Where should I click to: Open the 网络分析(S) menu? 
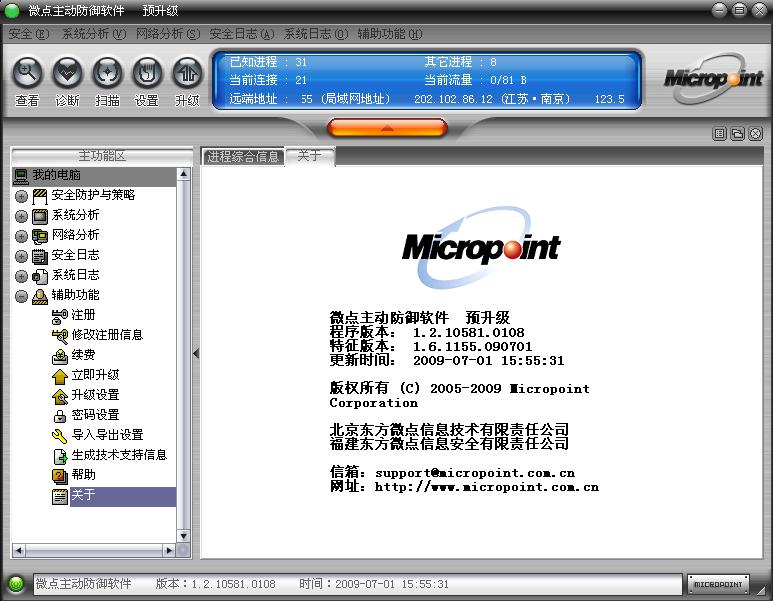168,34
